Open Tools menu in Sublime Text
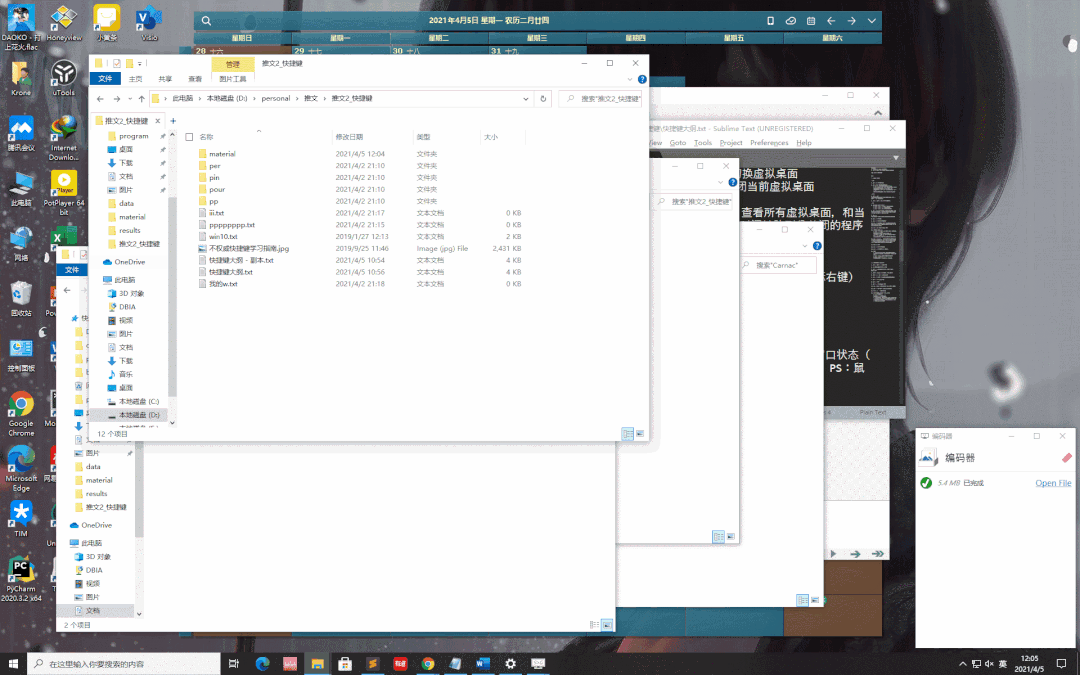1080x675 pixels. [703, 143]
